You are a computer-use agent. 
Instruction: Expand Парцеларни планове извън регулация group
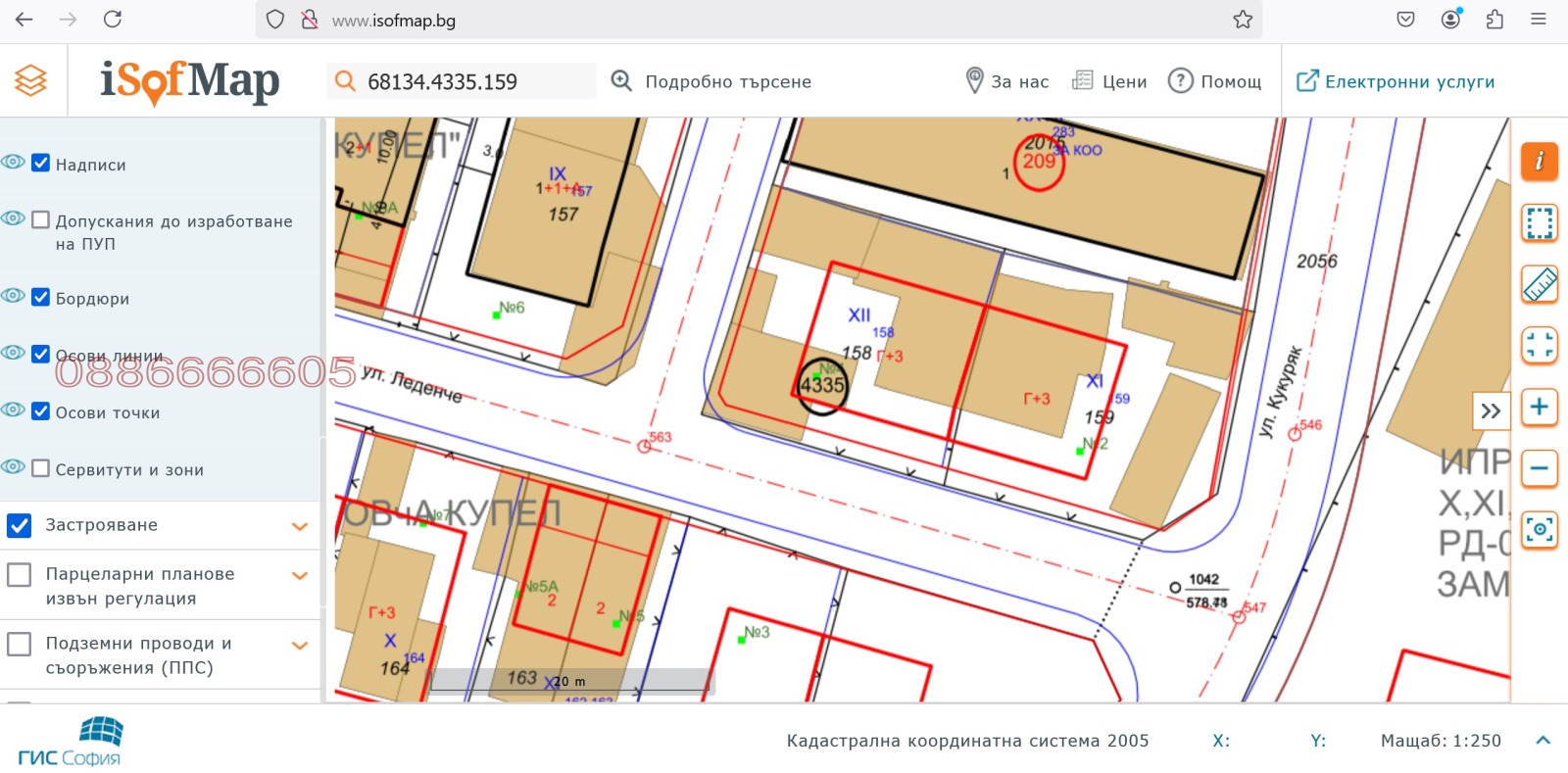300,575
